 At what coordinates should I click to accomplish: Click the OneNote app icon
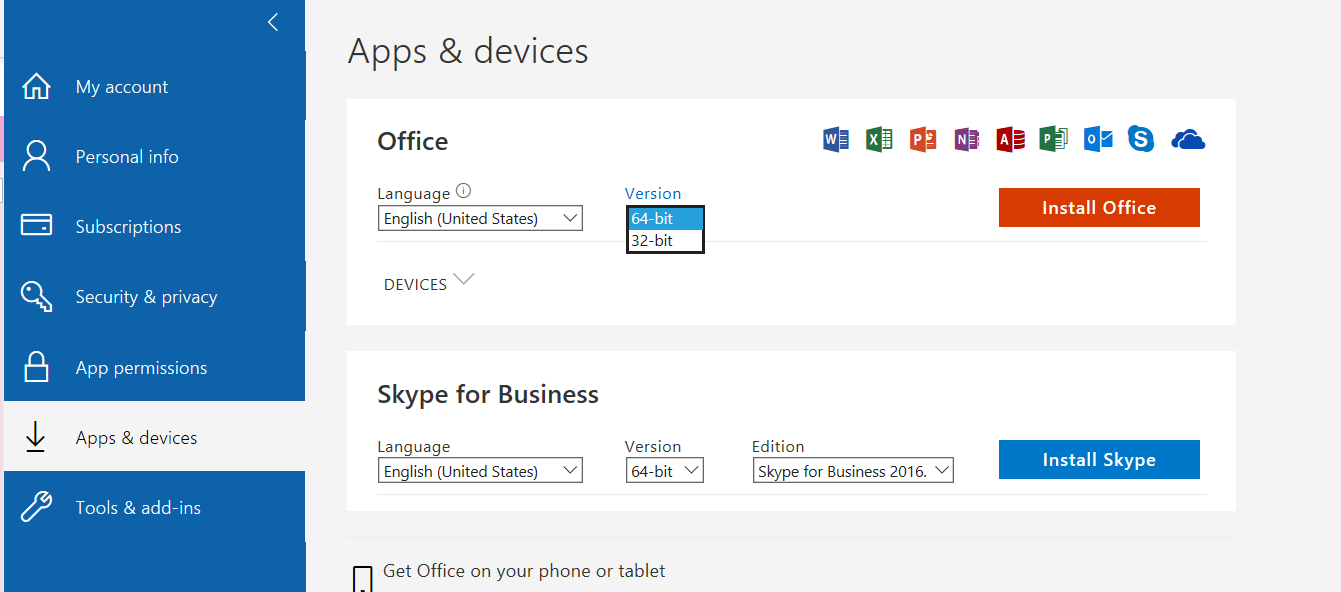966,139
